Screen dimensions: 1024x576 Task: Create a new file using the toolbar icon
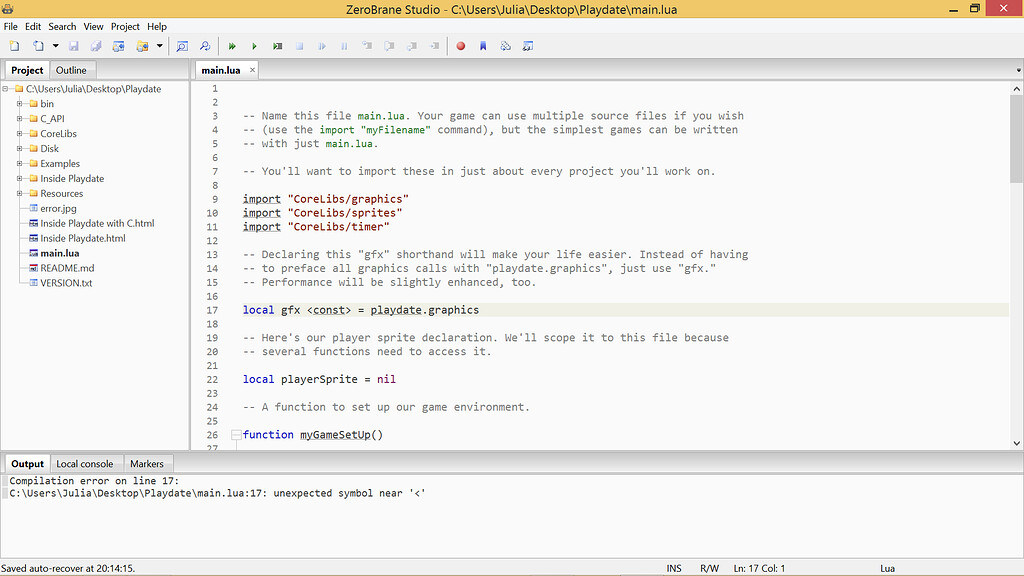15,46
